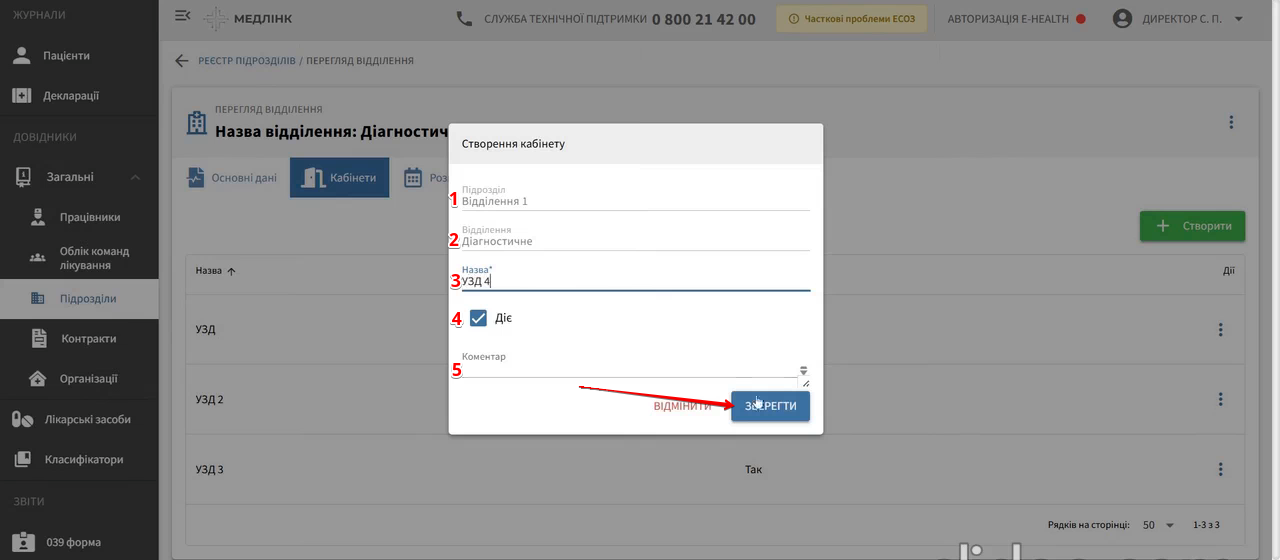Open the actions menu for the УЗД row
1280x560 pixels.
point(1220,329)
